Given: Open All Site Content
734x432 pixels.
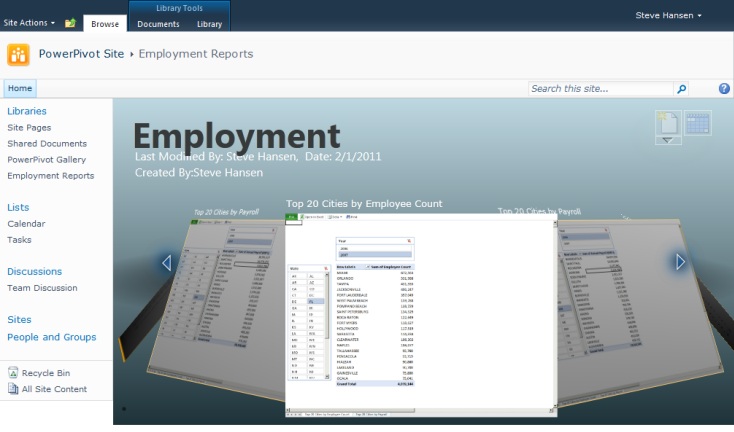Looking at the screenshot, I should (54, 389).
